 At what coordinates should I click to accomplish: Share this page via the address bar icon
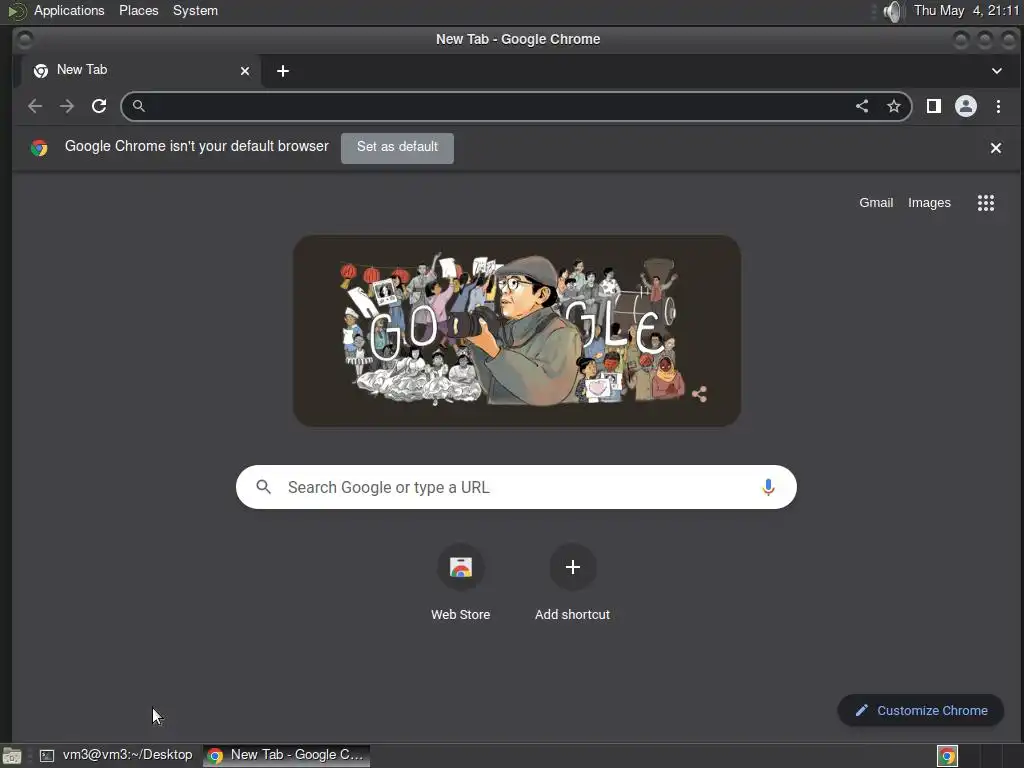tap(862, 106)
